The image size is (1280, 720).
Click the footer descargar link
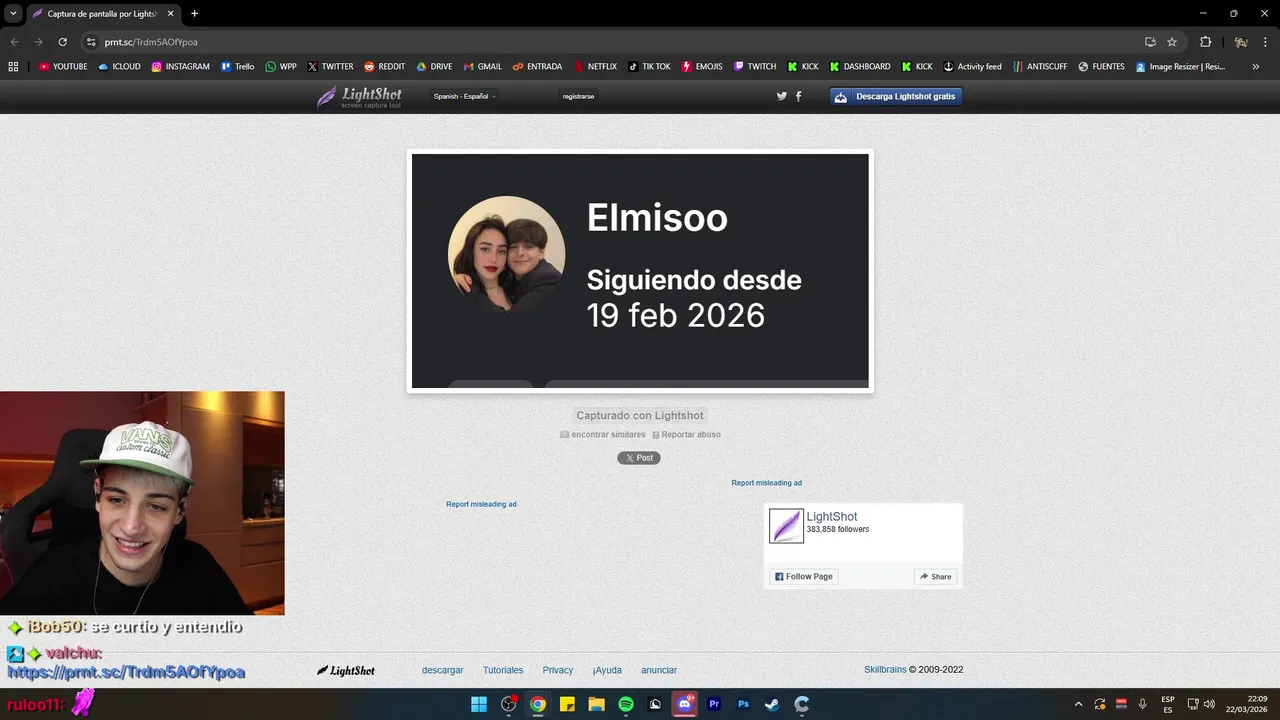click(x=442, y=670)
